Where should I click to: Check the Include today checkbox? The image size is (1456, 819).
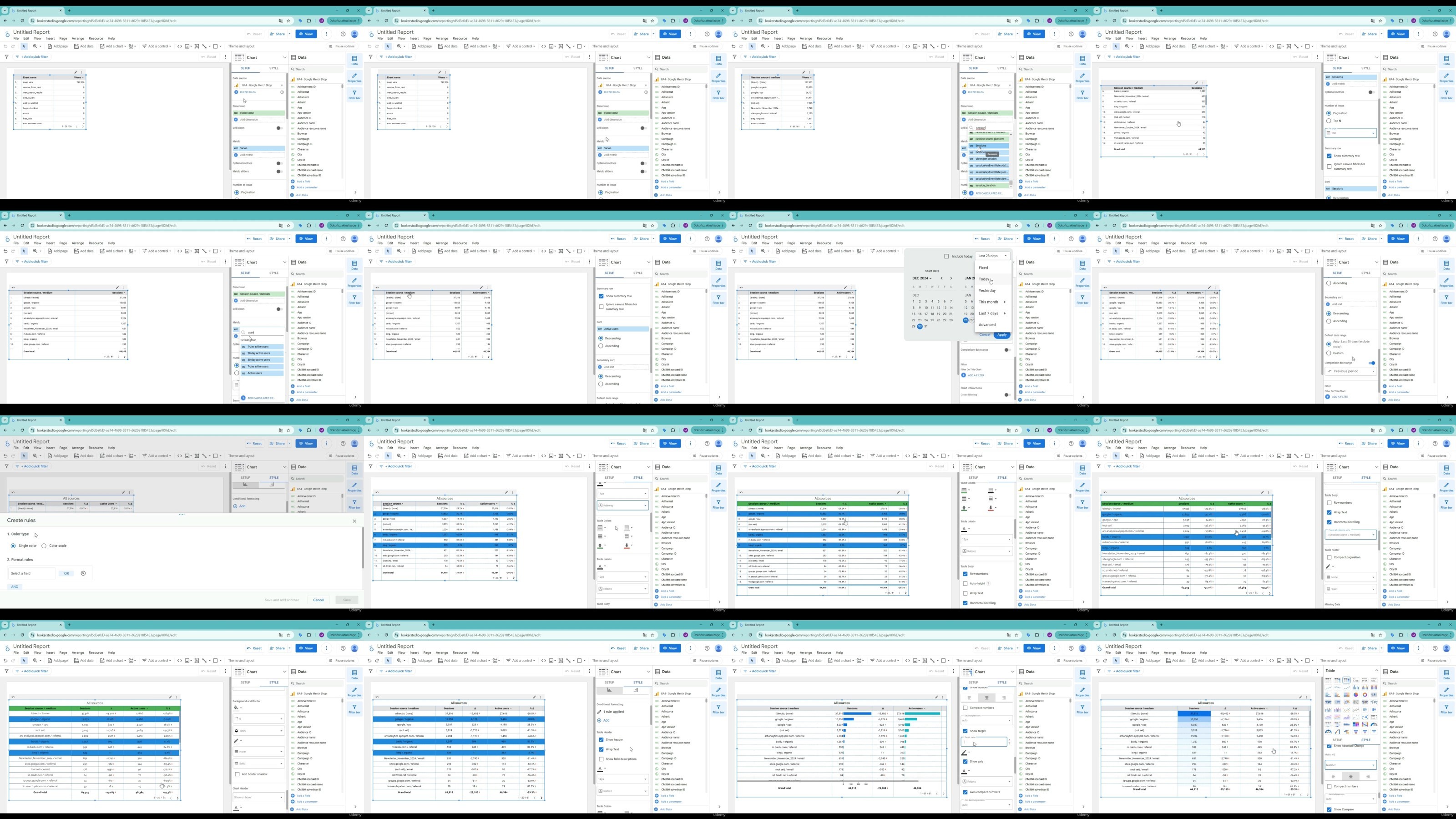point(947,257)
